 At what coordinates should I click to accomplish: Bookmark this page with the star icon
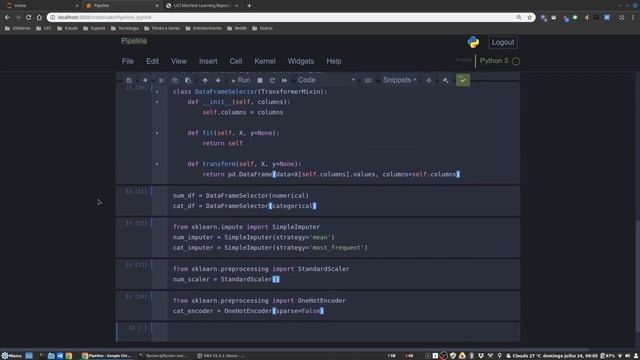coord(529,18)
